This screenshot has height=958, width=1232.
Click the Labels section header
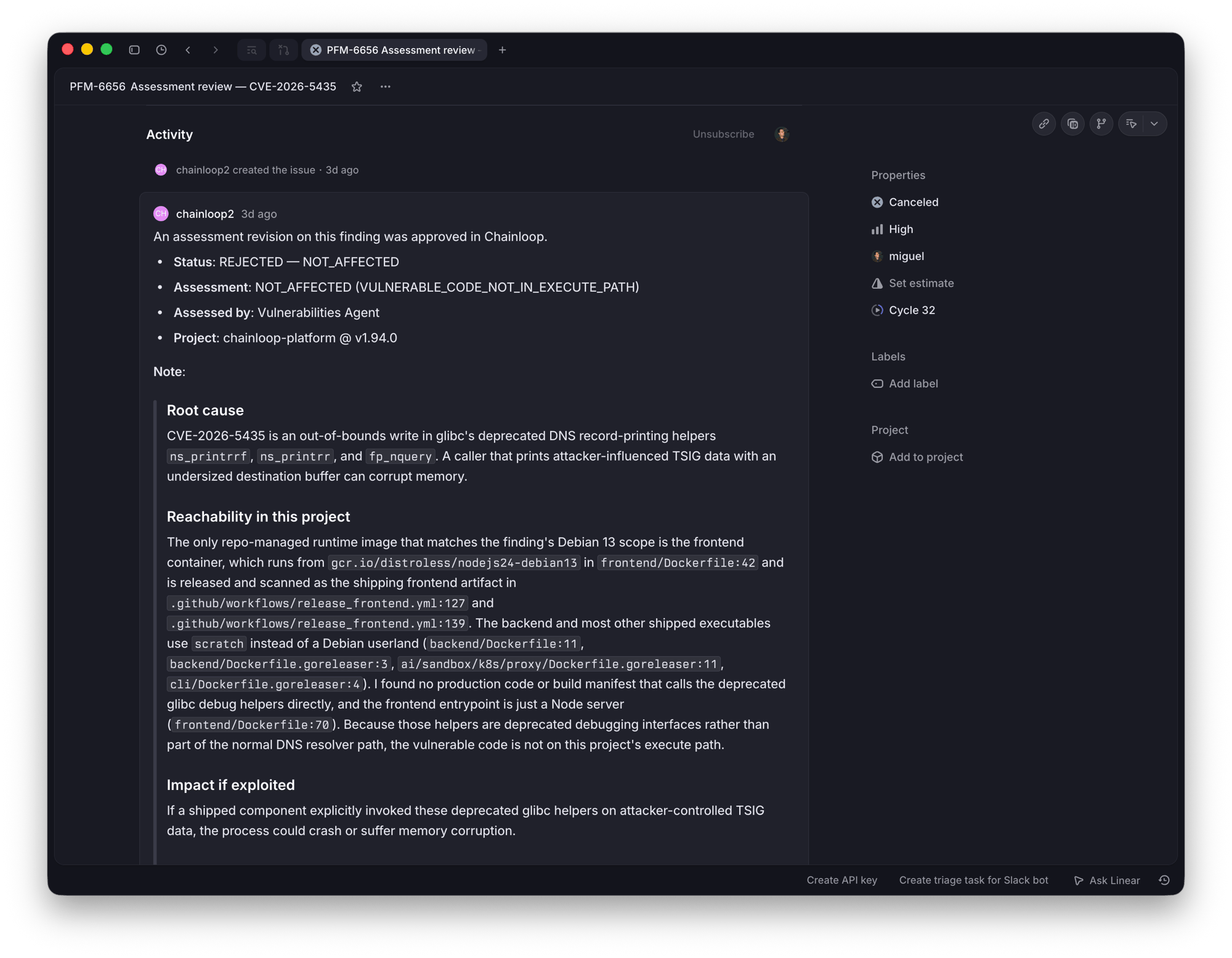pos(888,357)
